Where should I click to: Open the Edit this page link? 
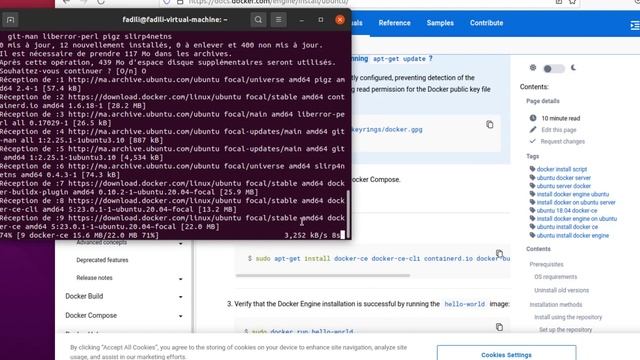[559, 130]
